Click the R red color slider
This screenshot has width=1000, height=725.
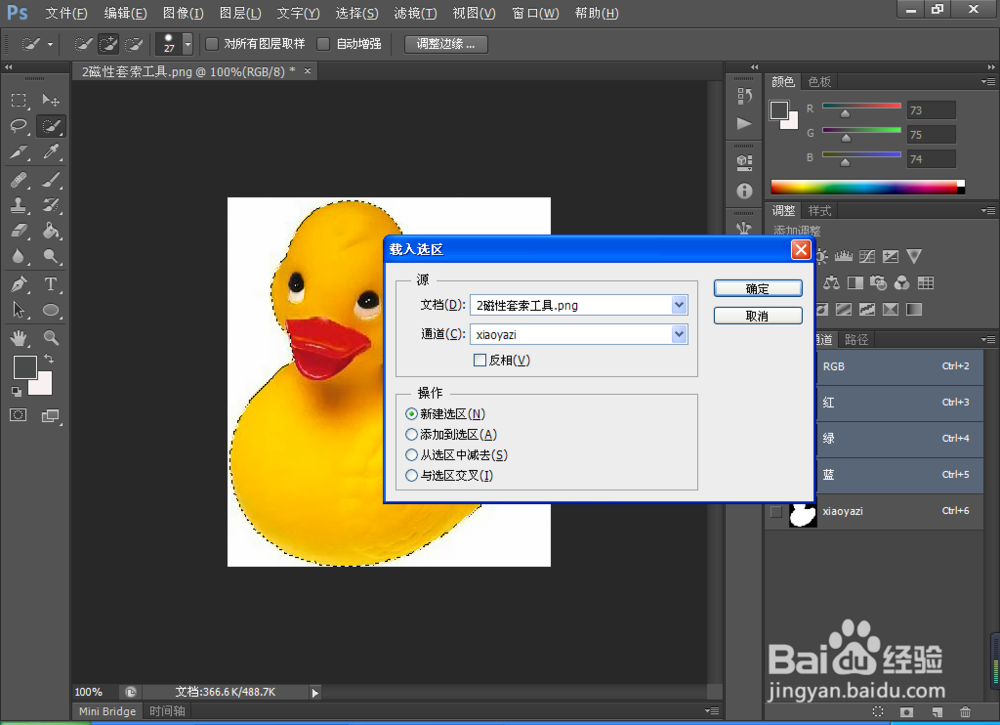pyautogui.click(x=862, y=106)
